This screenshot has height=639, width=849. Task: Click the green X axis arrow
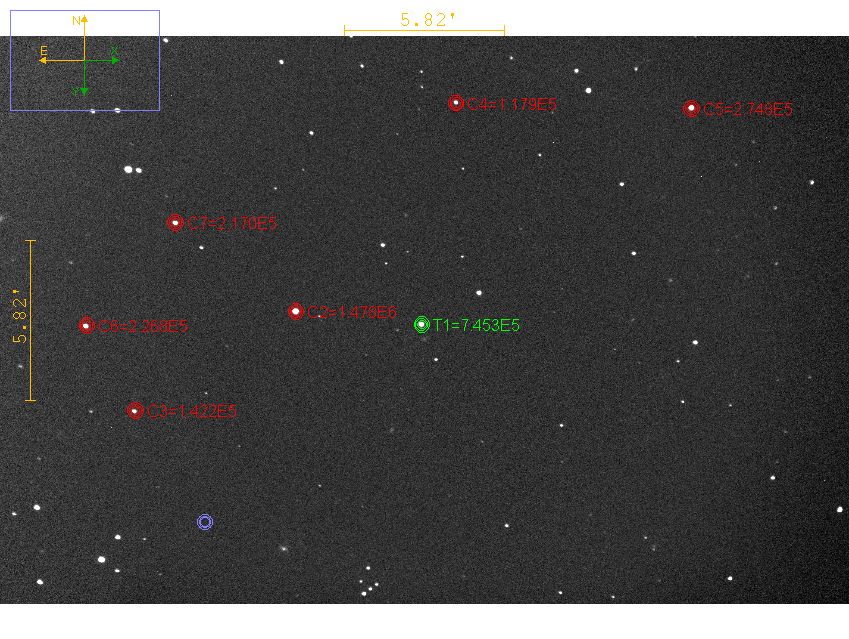pyautogui.click(x=115, y=60)
